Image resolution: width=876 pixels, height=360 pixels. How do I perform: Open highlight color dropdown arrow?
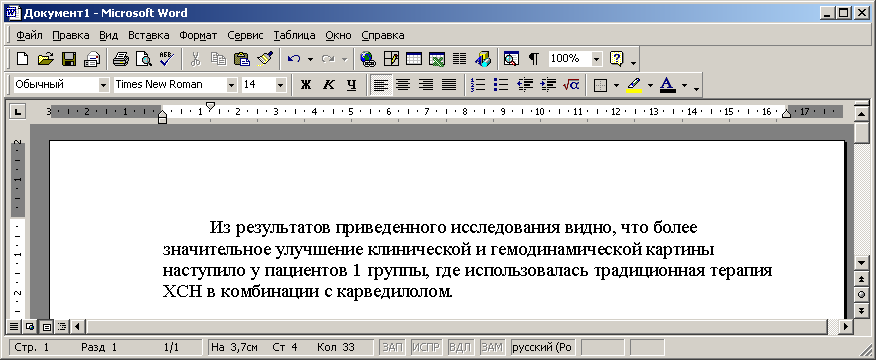coord(650,85)
